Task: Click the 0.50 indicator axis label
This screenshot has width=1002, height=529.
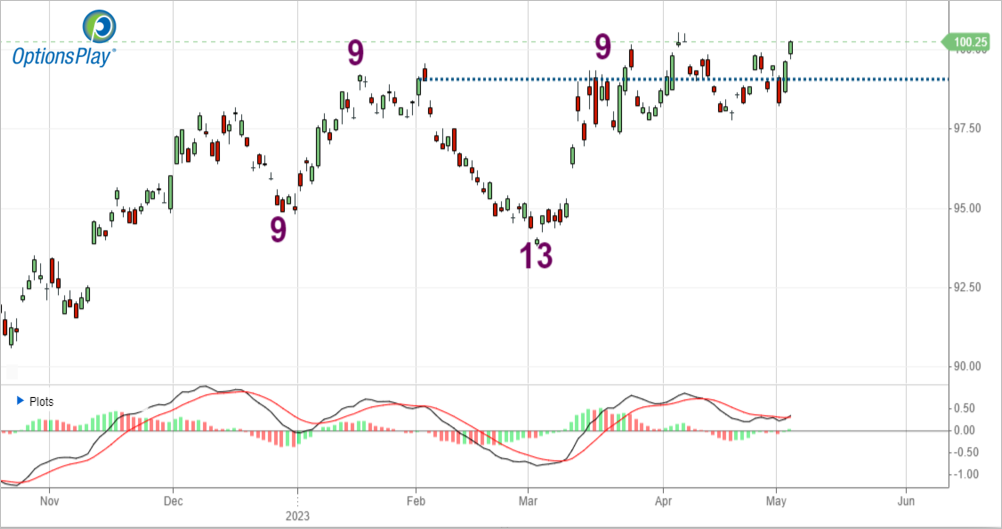Action: pos(966,408)
